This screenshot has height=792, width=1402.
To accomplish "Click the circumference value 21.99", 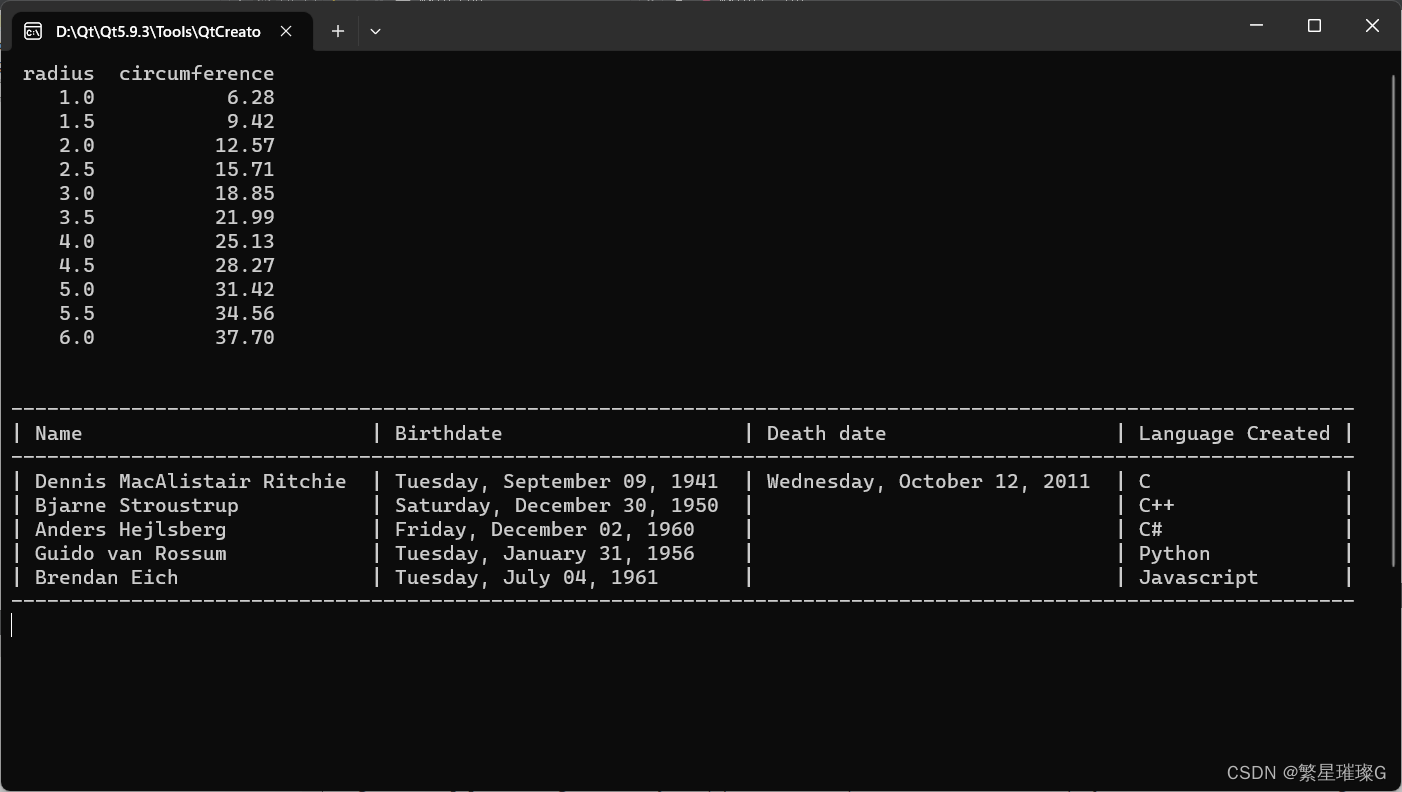I will (x=244, y=217).
